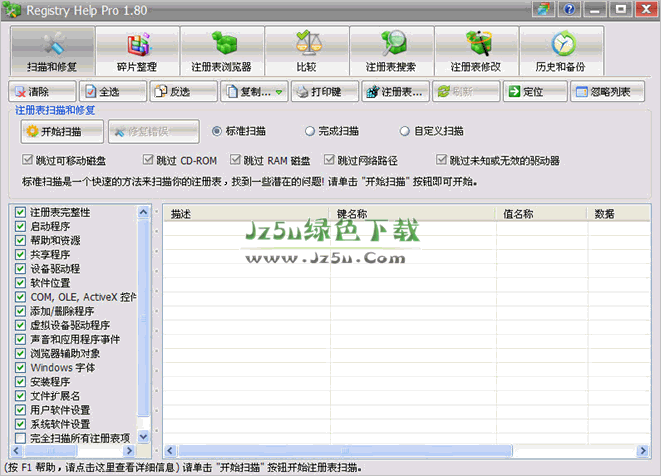Uncheck 安装程序 item
Viewport: 661px width, 476px height.
coord(20,382)
